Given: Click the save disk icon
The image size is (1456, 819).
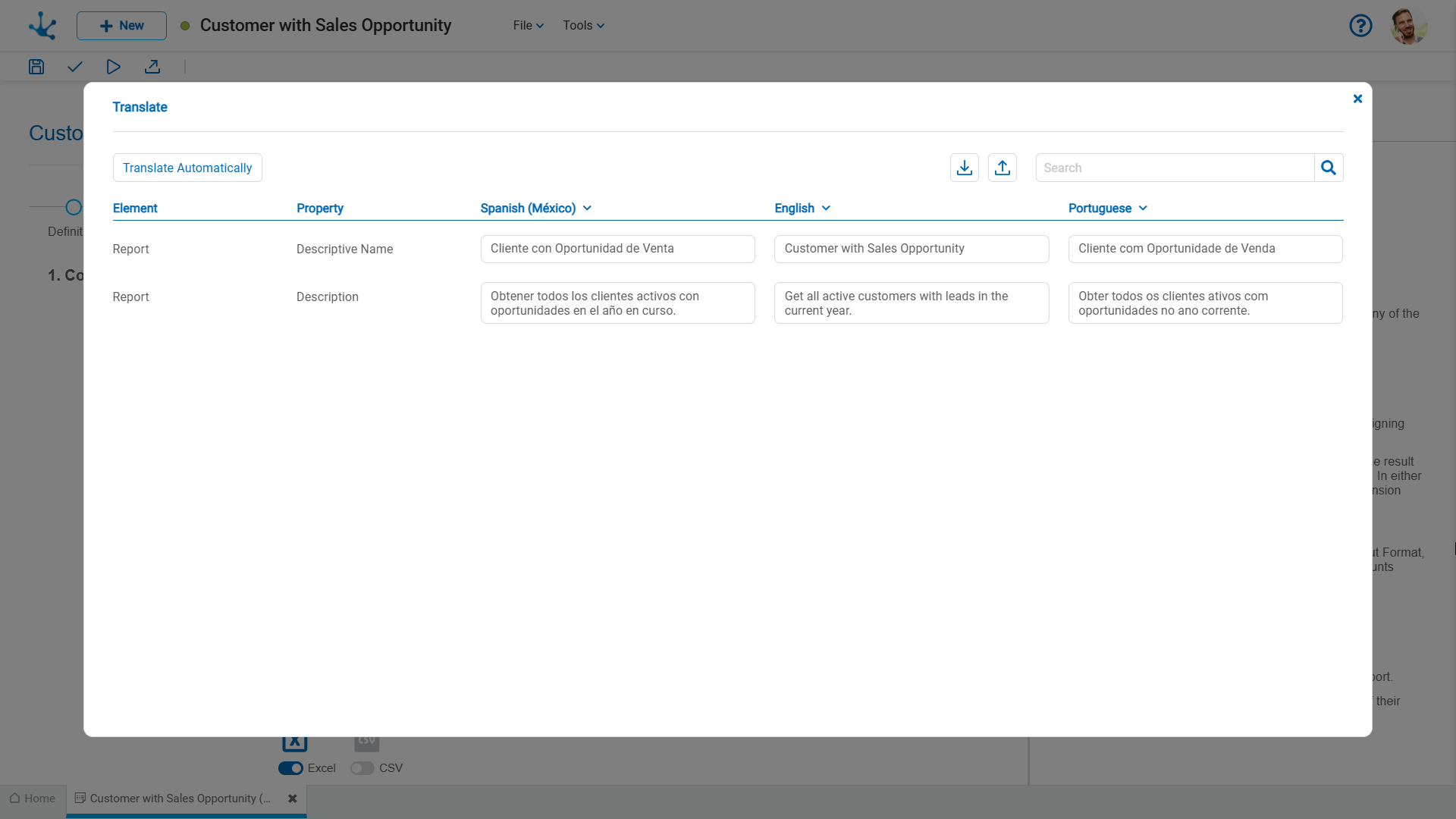Looking at the screenshot, I should pos(36,67).
